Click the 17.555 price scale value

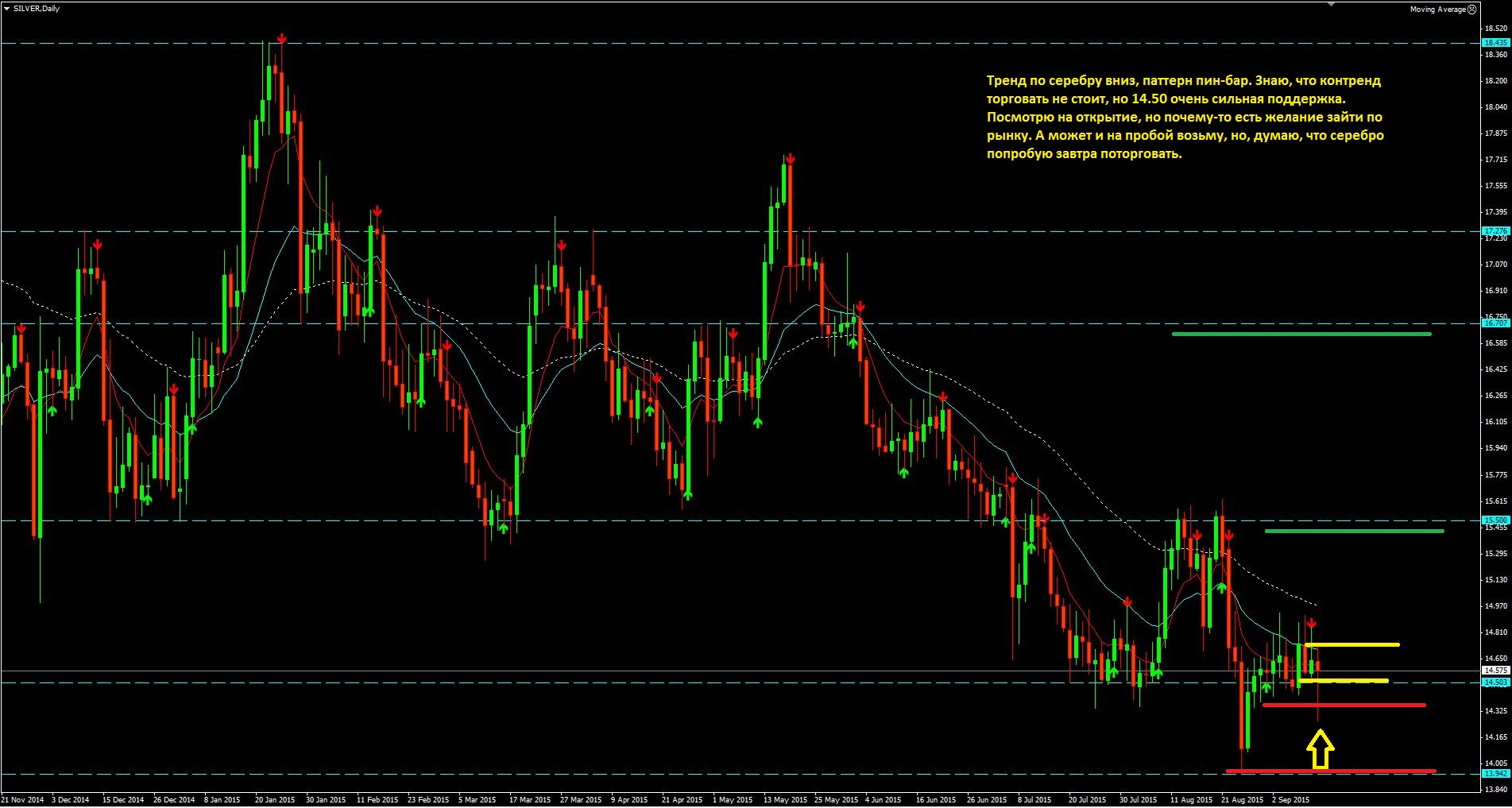(x=1495, y=186)
